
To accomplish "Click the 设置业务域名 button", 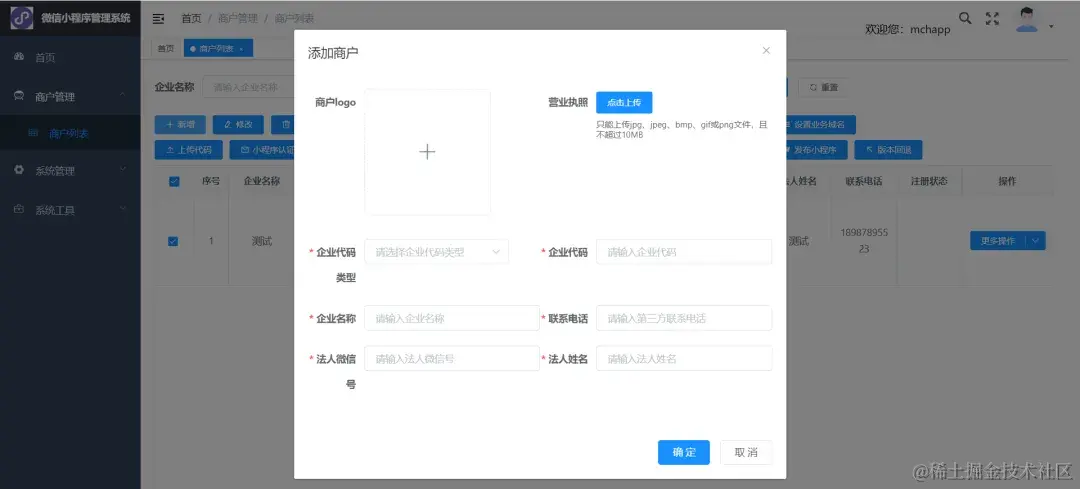I will point(818,125).
